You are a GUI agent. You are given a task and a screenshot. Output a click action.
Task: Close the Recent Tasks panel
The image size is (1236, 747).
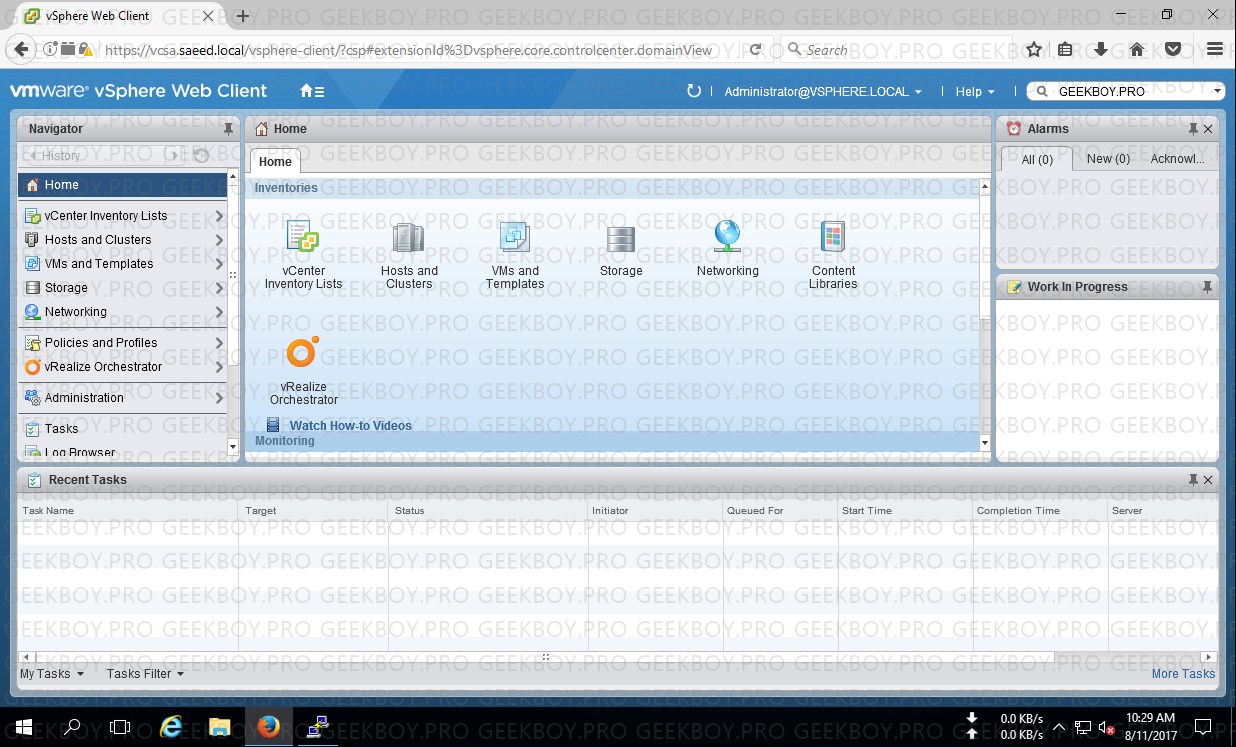[x=1208, y=480]
